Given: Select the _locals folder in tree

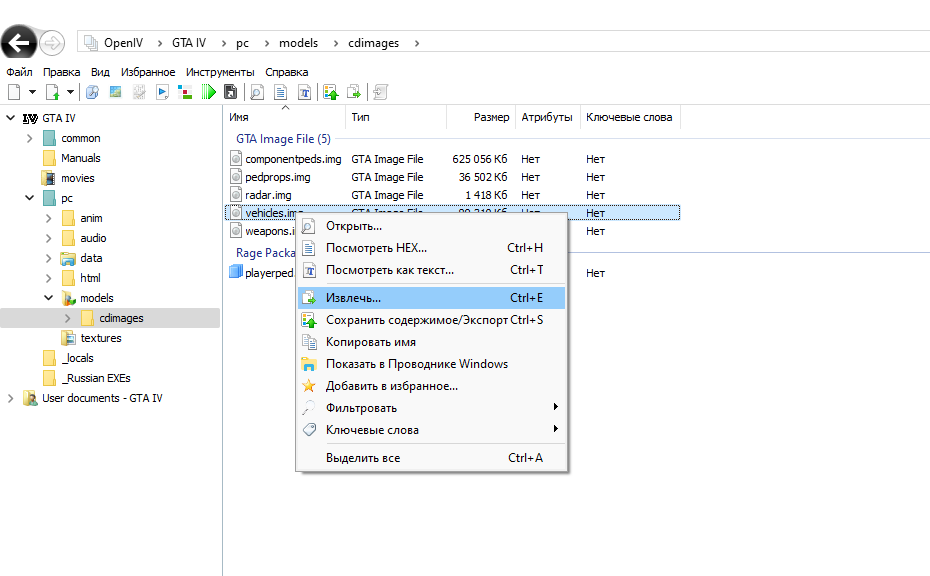Looking at the screenshot, I should click(77, 358).
